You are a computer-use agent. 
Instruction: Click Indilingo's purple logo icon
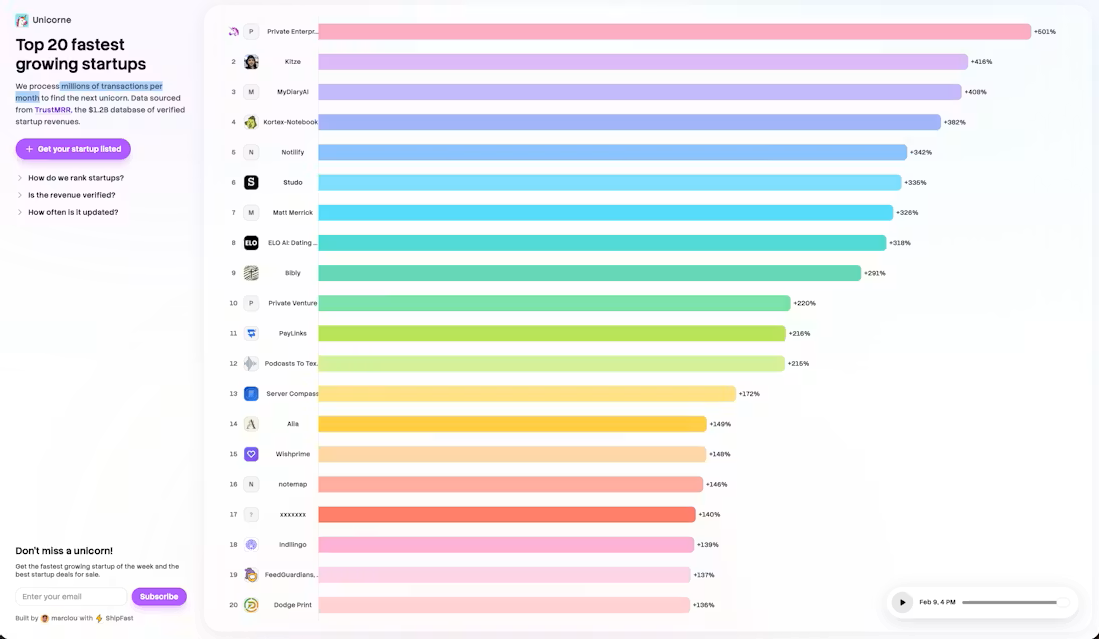[x=251, y=544]
